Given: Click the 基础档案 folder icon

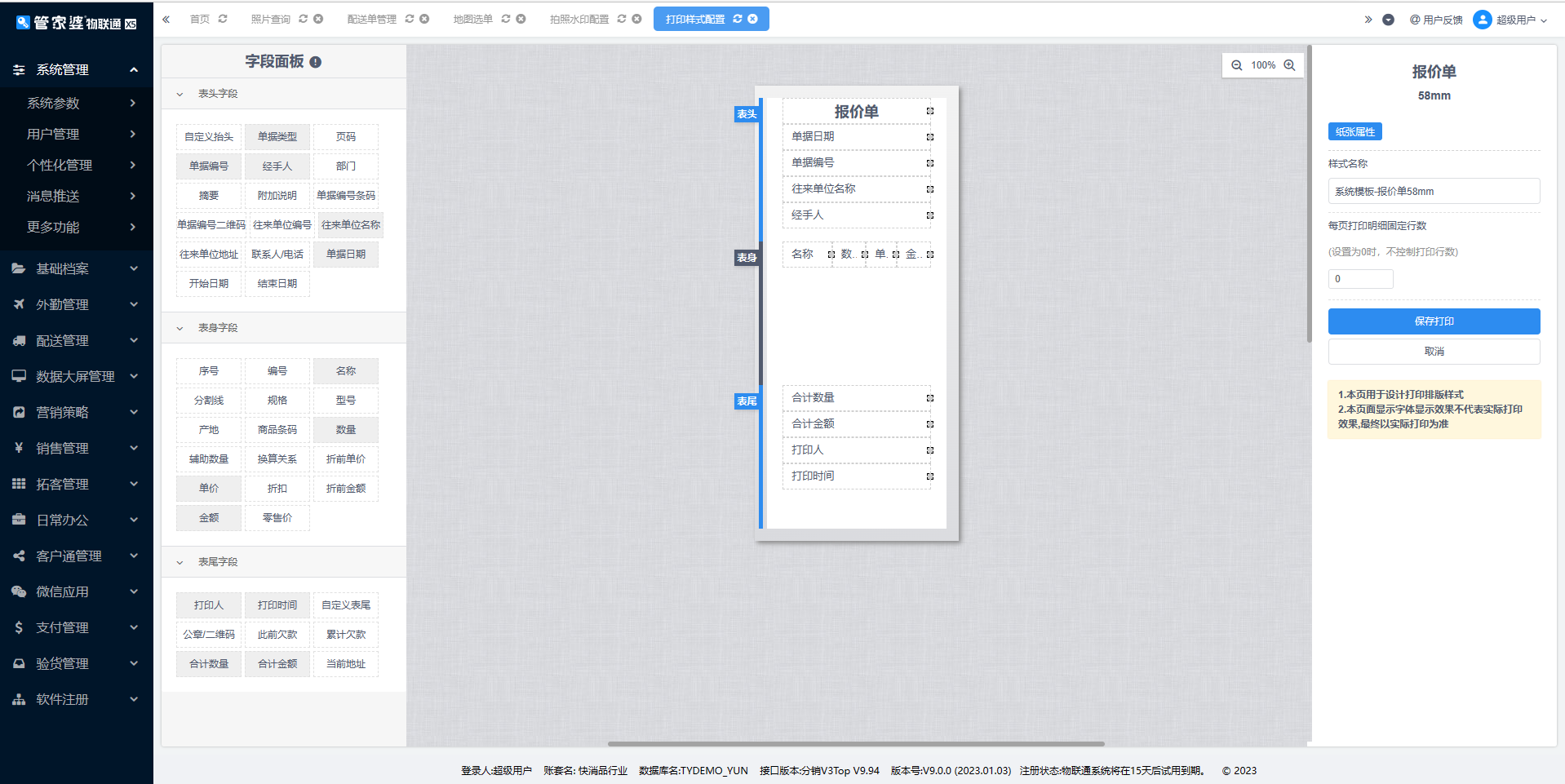Looking at the screenshot, I should 19,268.
